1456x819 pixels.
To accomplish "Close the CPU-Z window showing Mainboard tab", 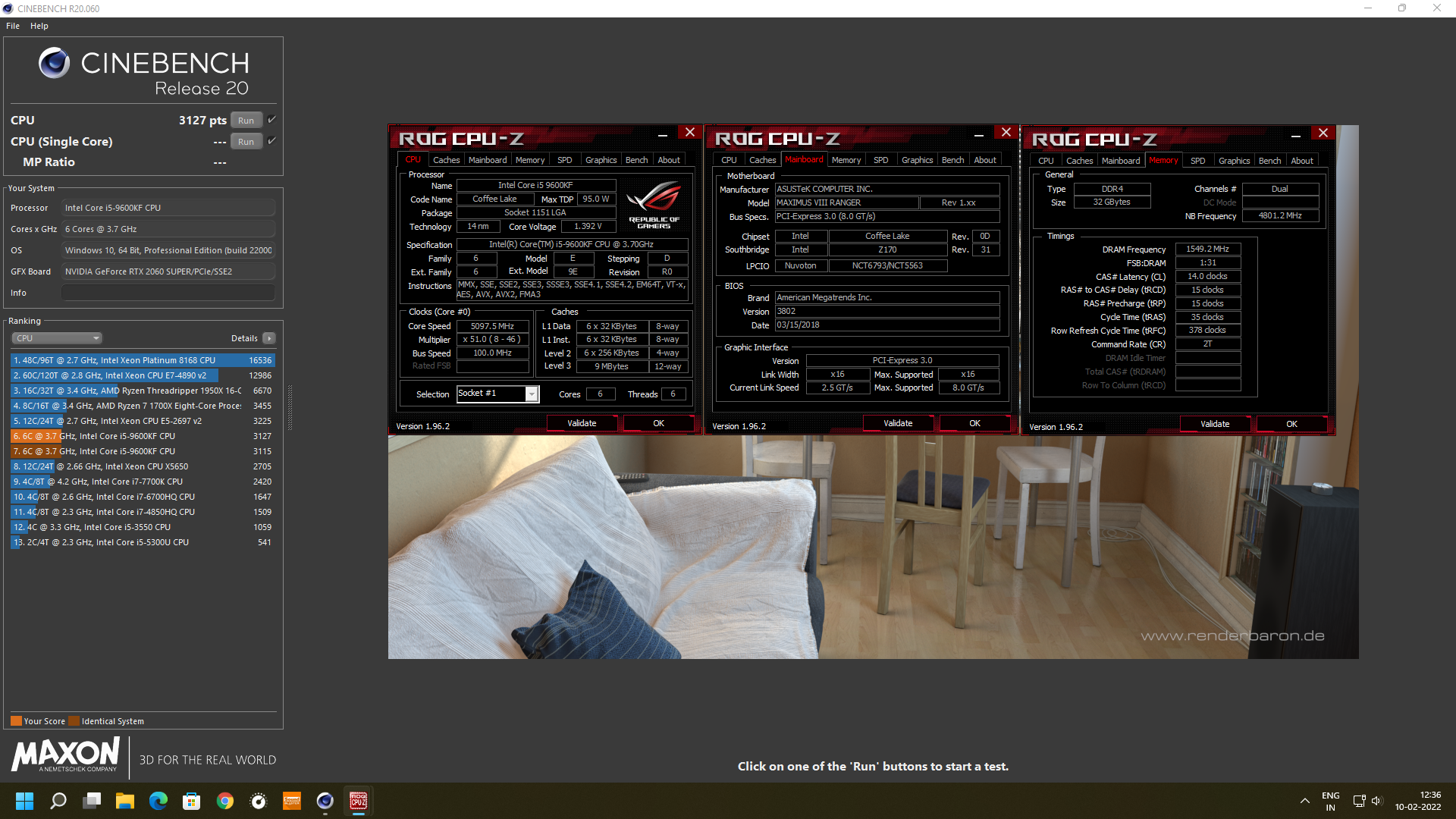I will pyautogui.click(x=1006, y=132).
